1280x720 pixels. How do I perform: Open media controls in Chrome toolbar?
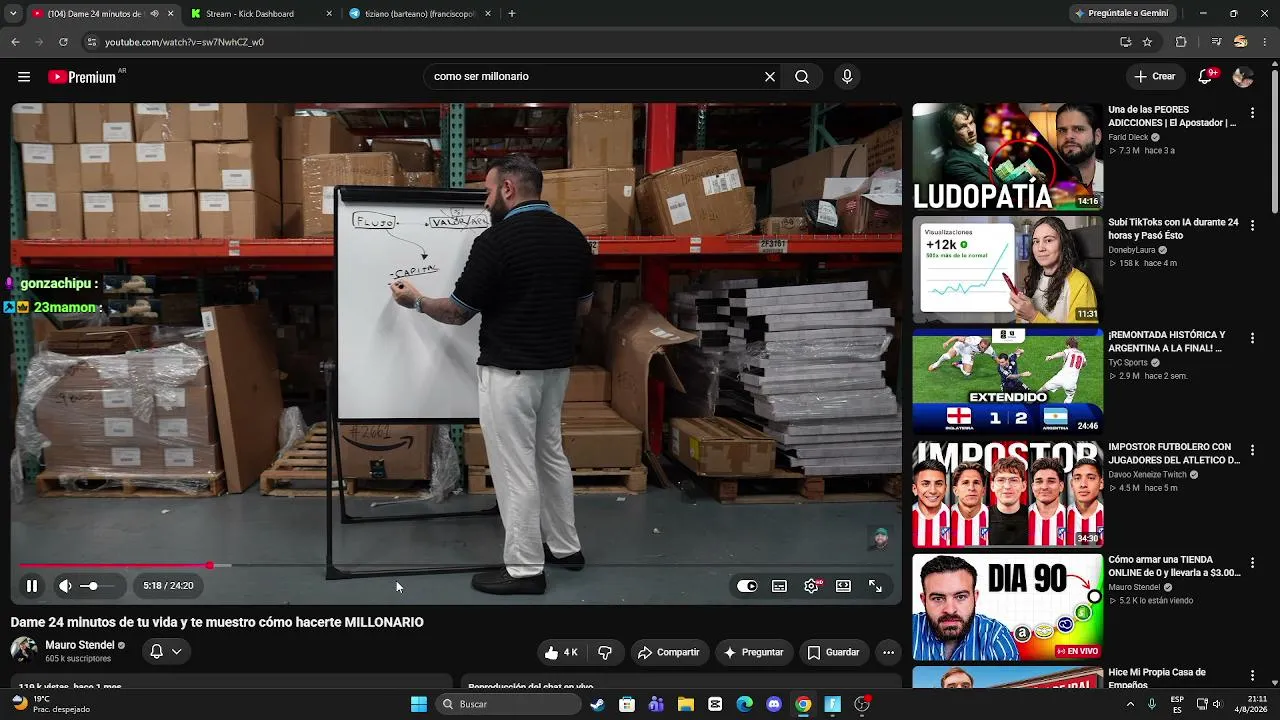pyautogui.click(x=1216, y=42)
